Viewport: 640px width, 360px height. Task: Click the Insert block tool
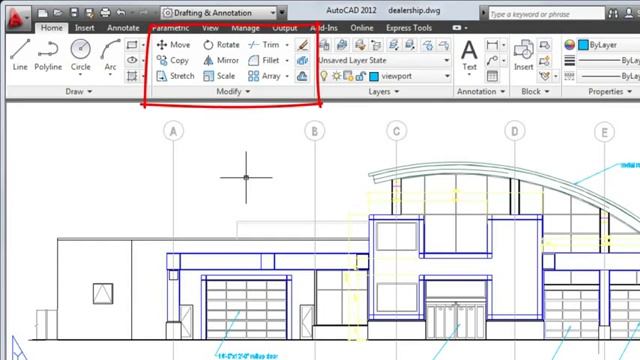[x=523, y=56]
